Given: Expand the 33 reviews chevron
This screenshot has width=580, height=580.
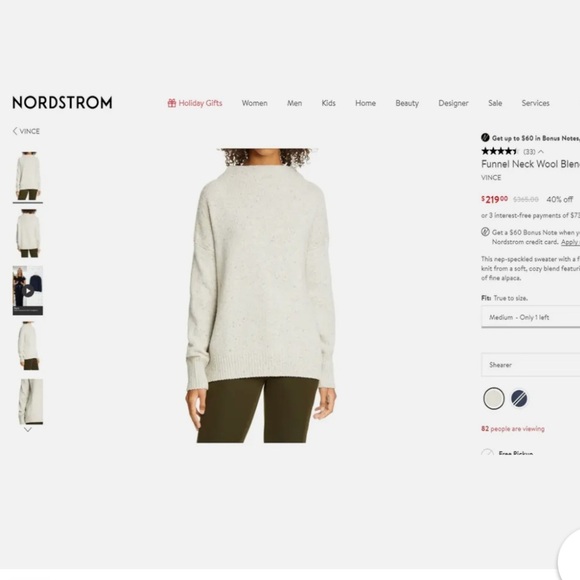Looking at the screenshot, I should [541, 152].
